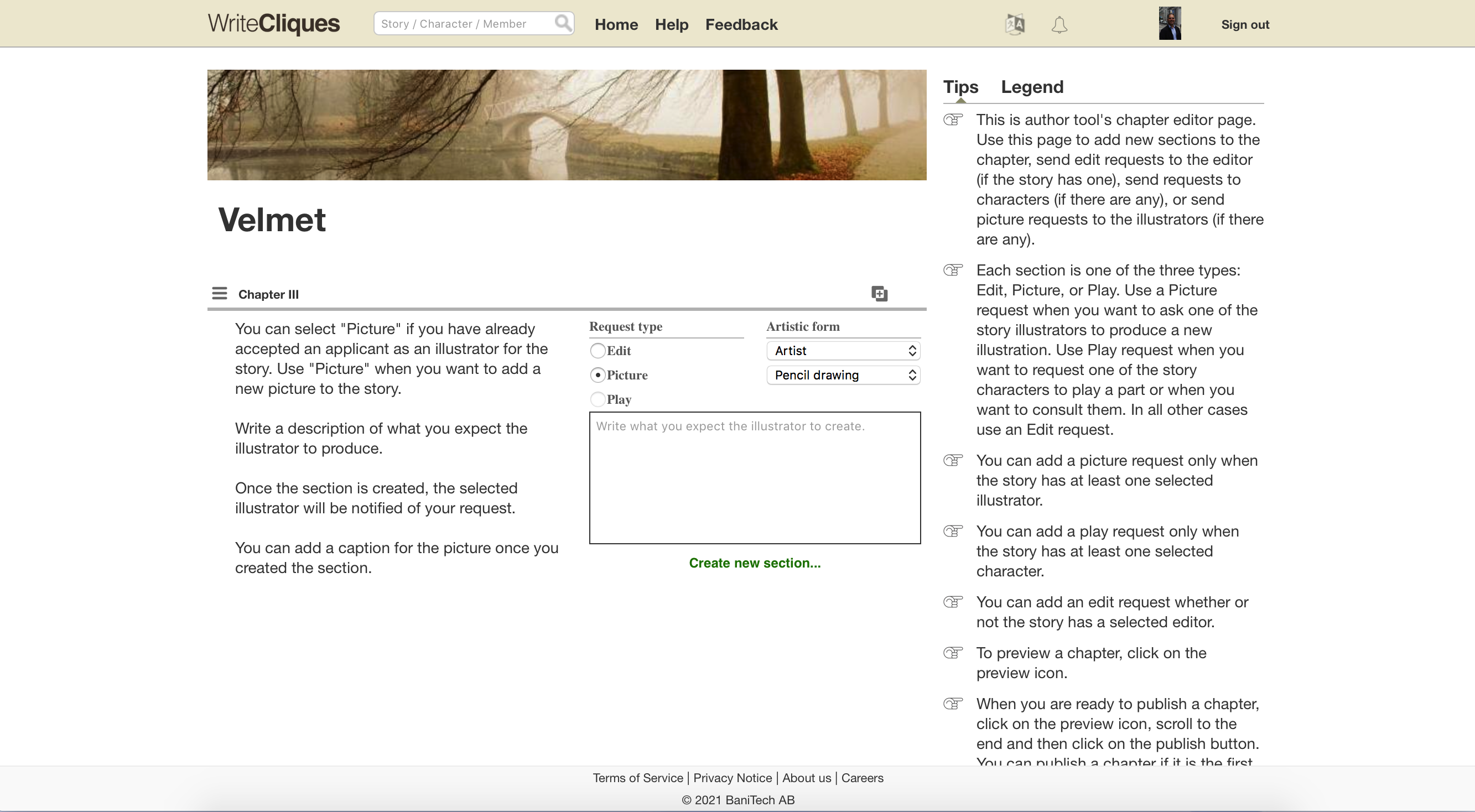This screenshot has height=812, width=1475.
Task: Click the illustrator description text area
Action: 754,477
